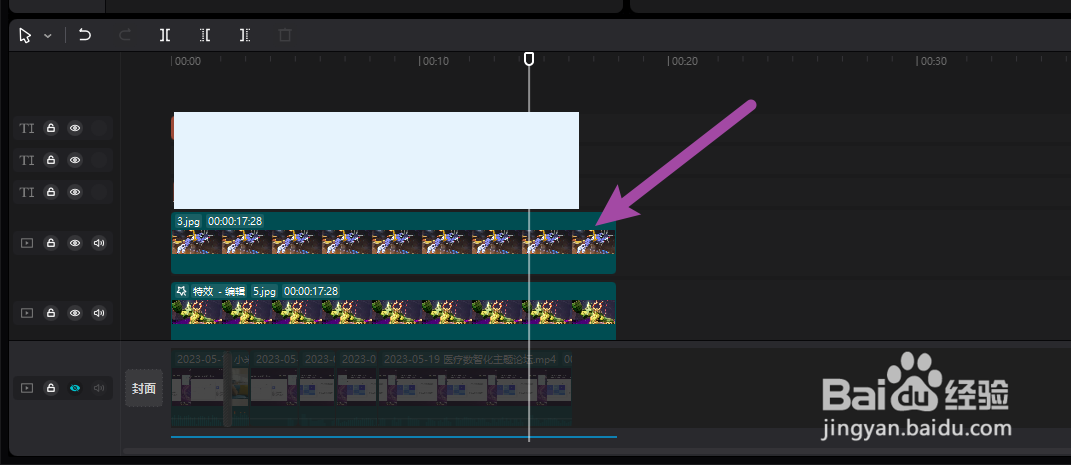Click the effect star icon on 5.jpg clip

pyautogui.click(x=182, y=291)
